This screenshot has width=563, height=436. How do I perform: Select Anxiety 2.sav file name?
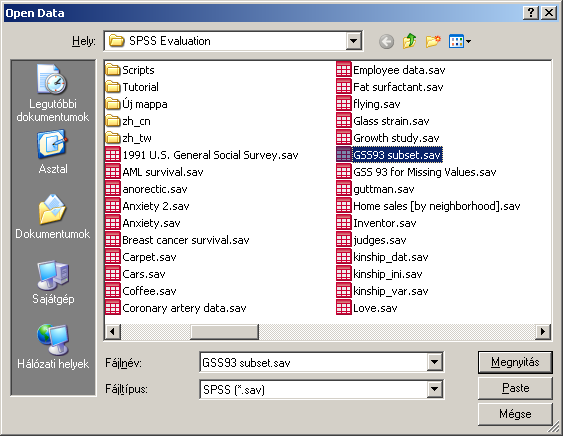[x=155, y=206]
